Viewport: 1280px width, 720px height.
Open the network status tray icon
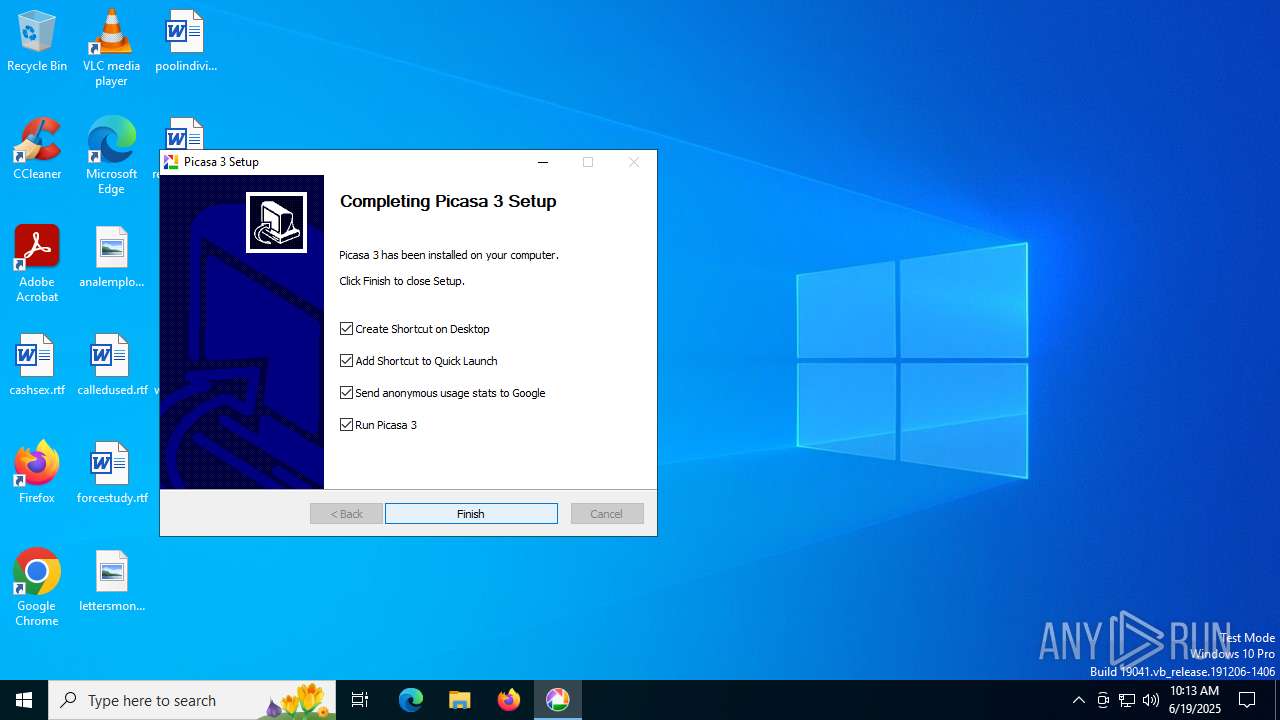1127,700
